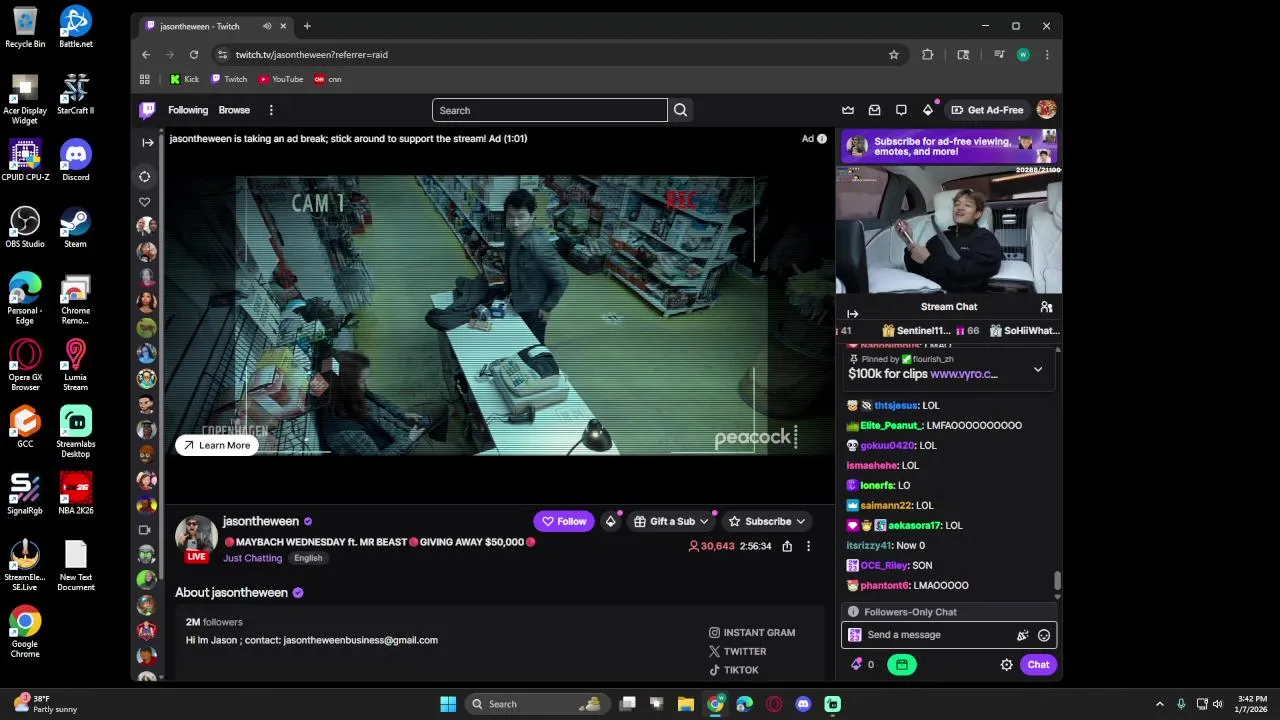Click the search magnifier button on Twitch

[680, 110]
